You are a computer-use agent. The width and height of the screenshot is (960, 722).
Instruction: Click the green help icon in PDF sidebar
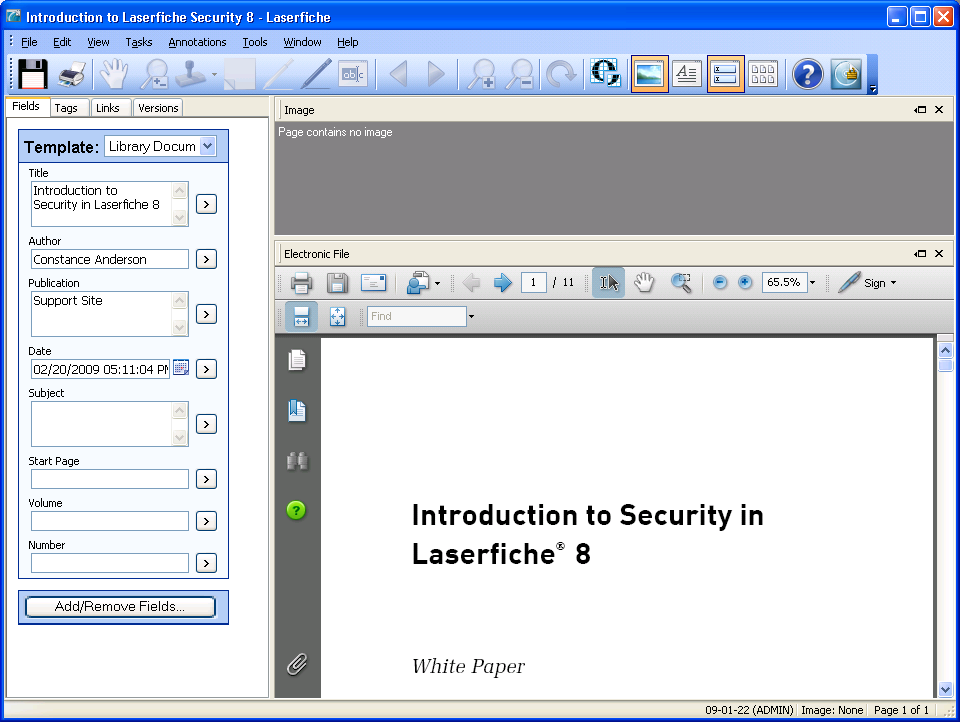(296, 510)
